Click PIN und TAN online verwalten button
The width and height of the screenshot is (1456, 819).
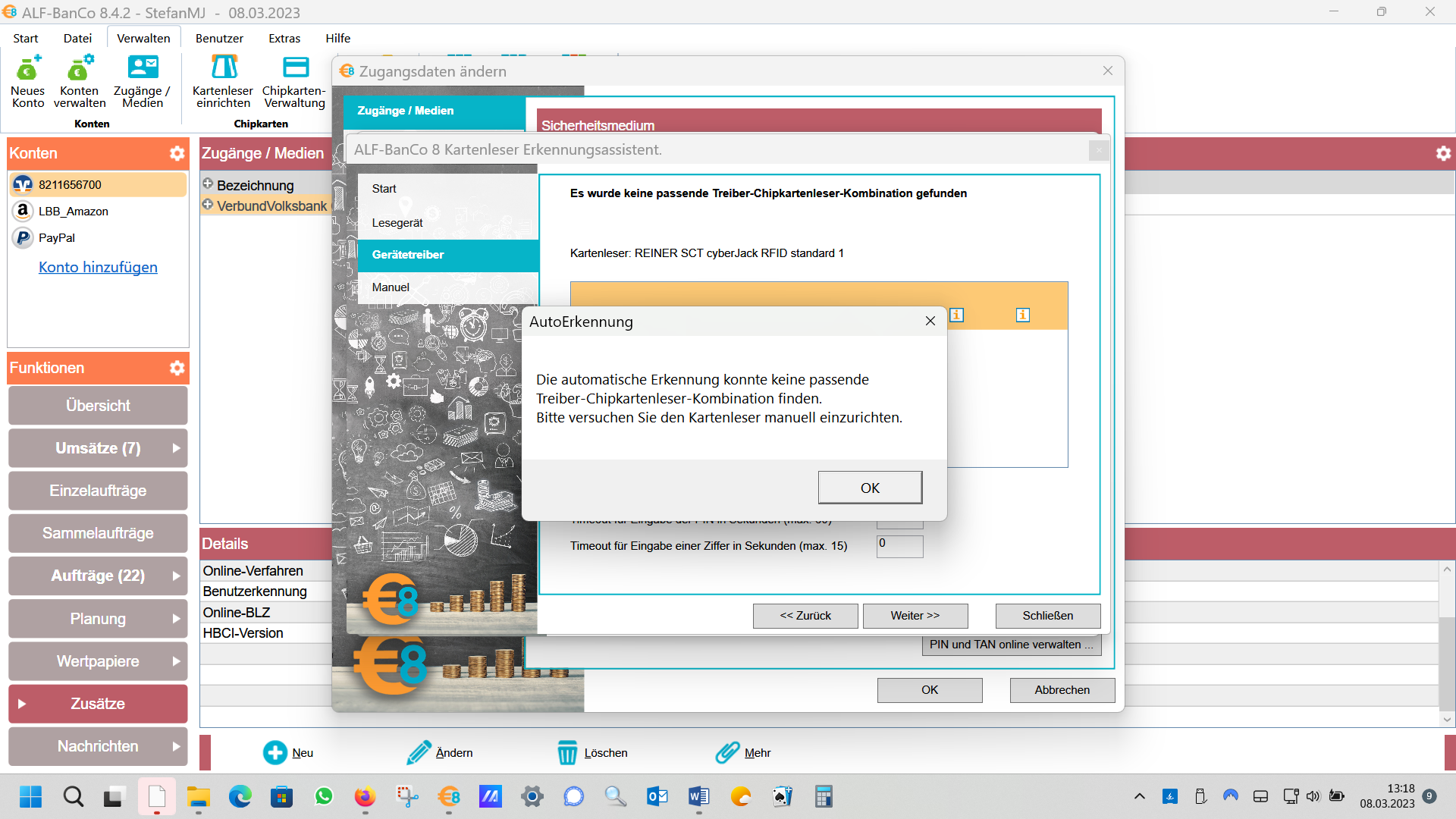click(x=1012, y=645)
